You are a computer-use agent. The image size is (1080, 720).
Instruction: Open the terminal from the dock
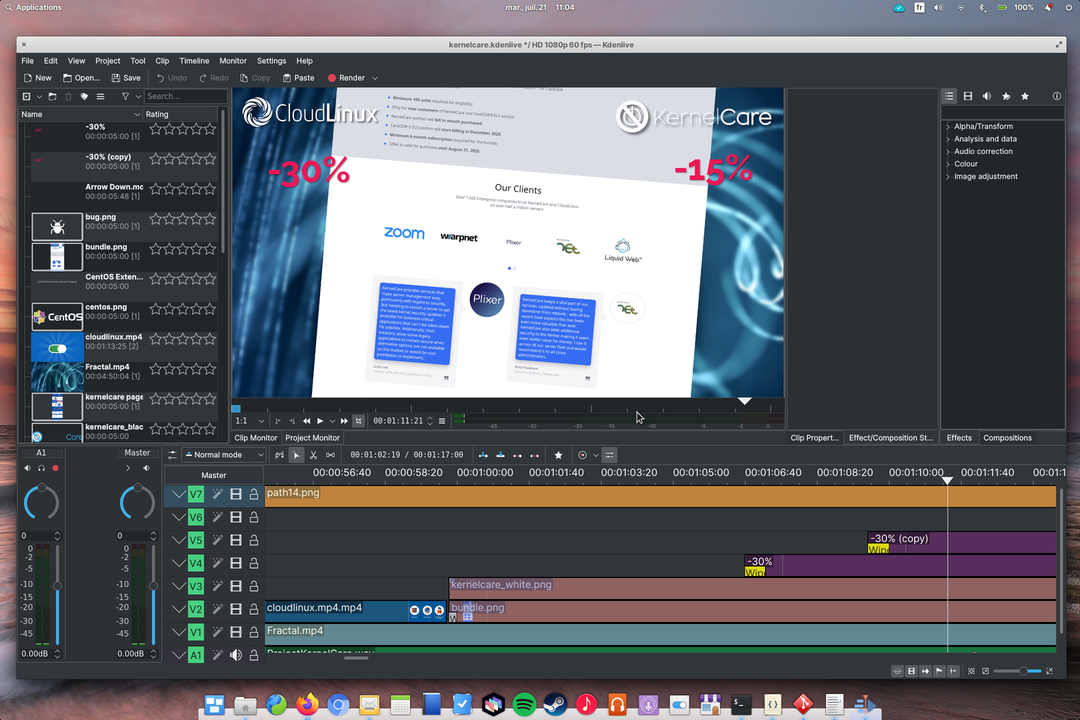(x=741, y=704)
